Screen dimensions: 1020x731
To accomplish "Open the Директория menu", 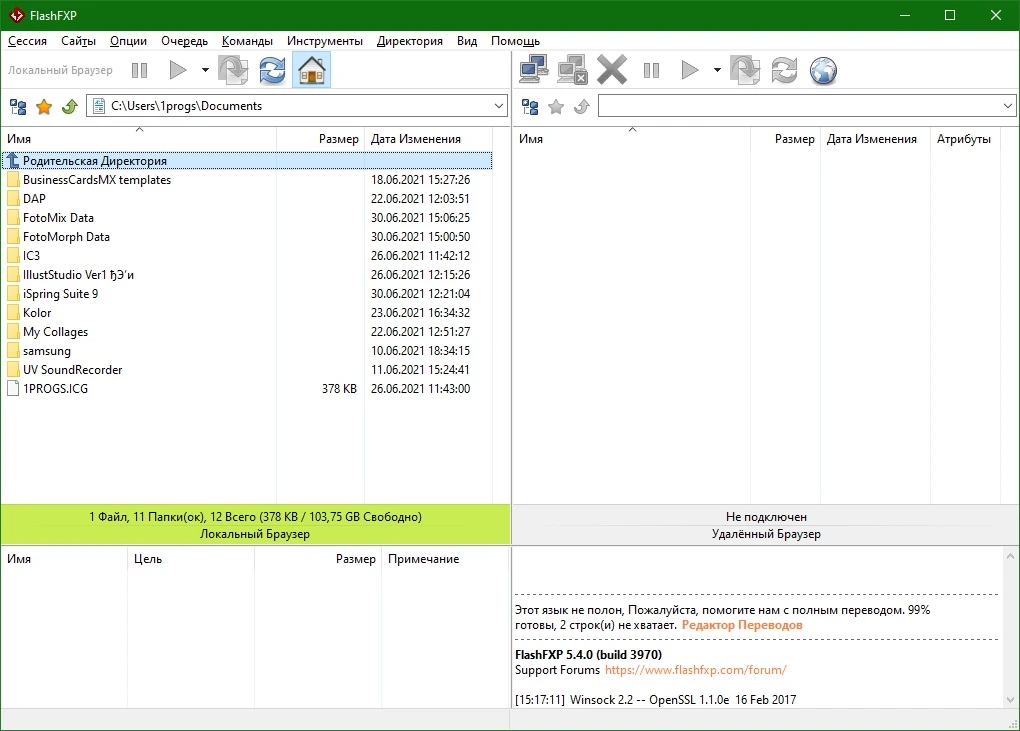I will point(410,41).
